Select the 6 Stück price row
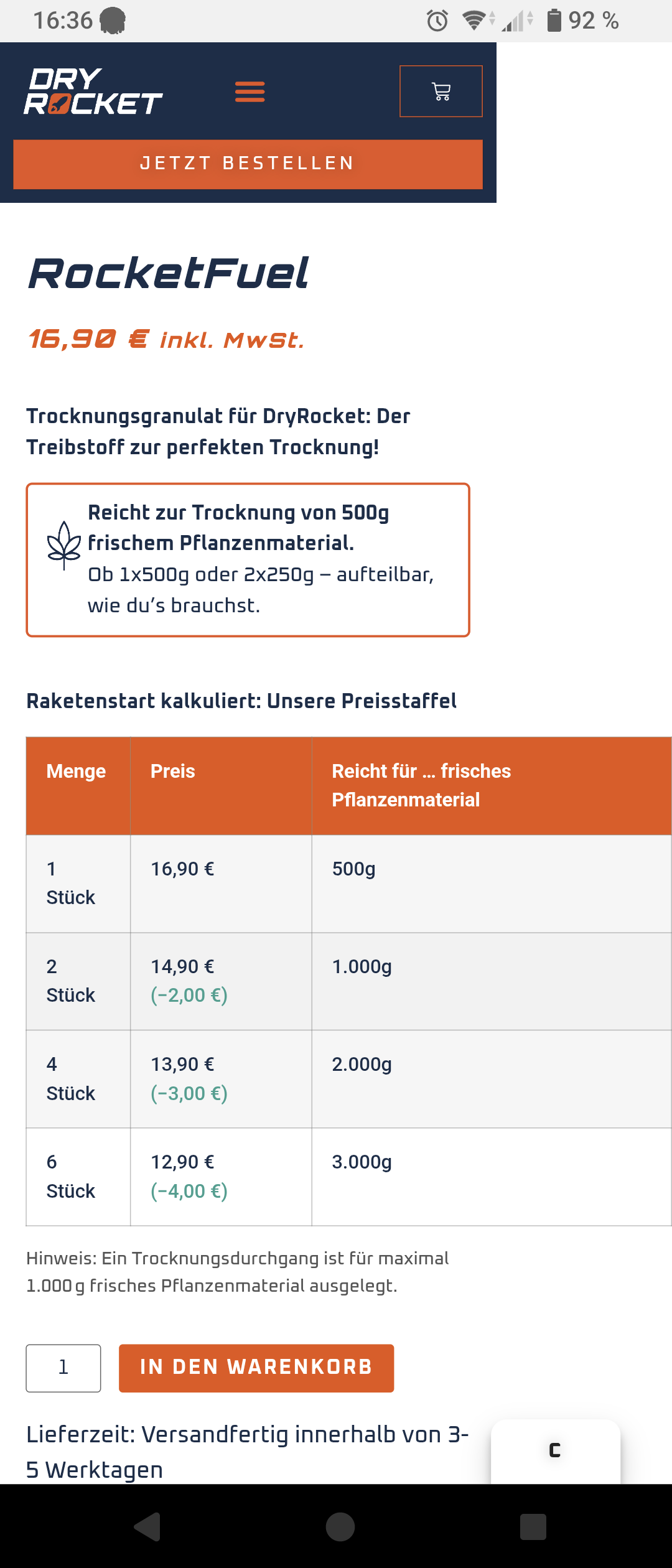672x1568 pixels. coord(348,1176)
